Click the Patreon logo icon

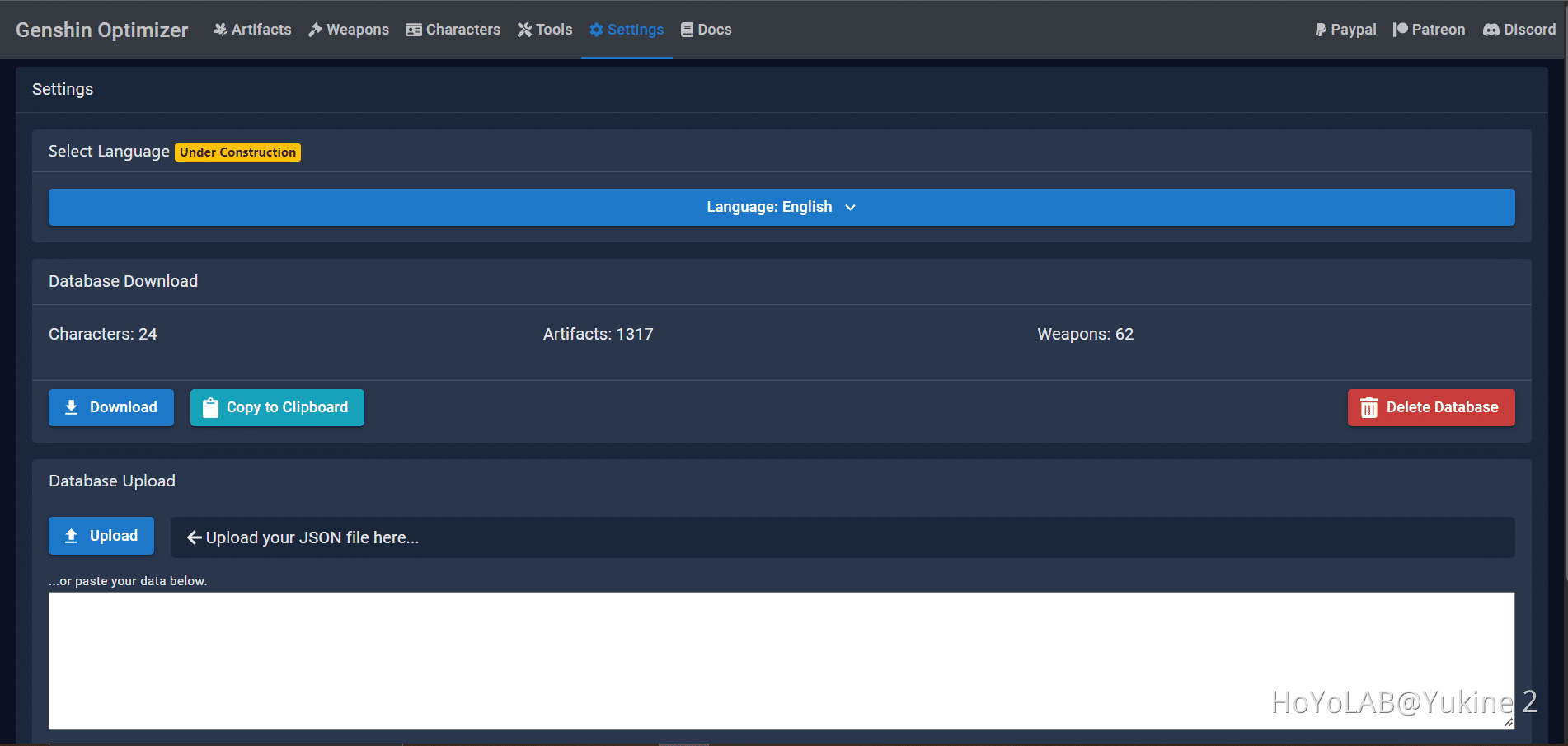tap(1400, 30)
